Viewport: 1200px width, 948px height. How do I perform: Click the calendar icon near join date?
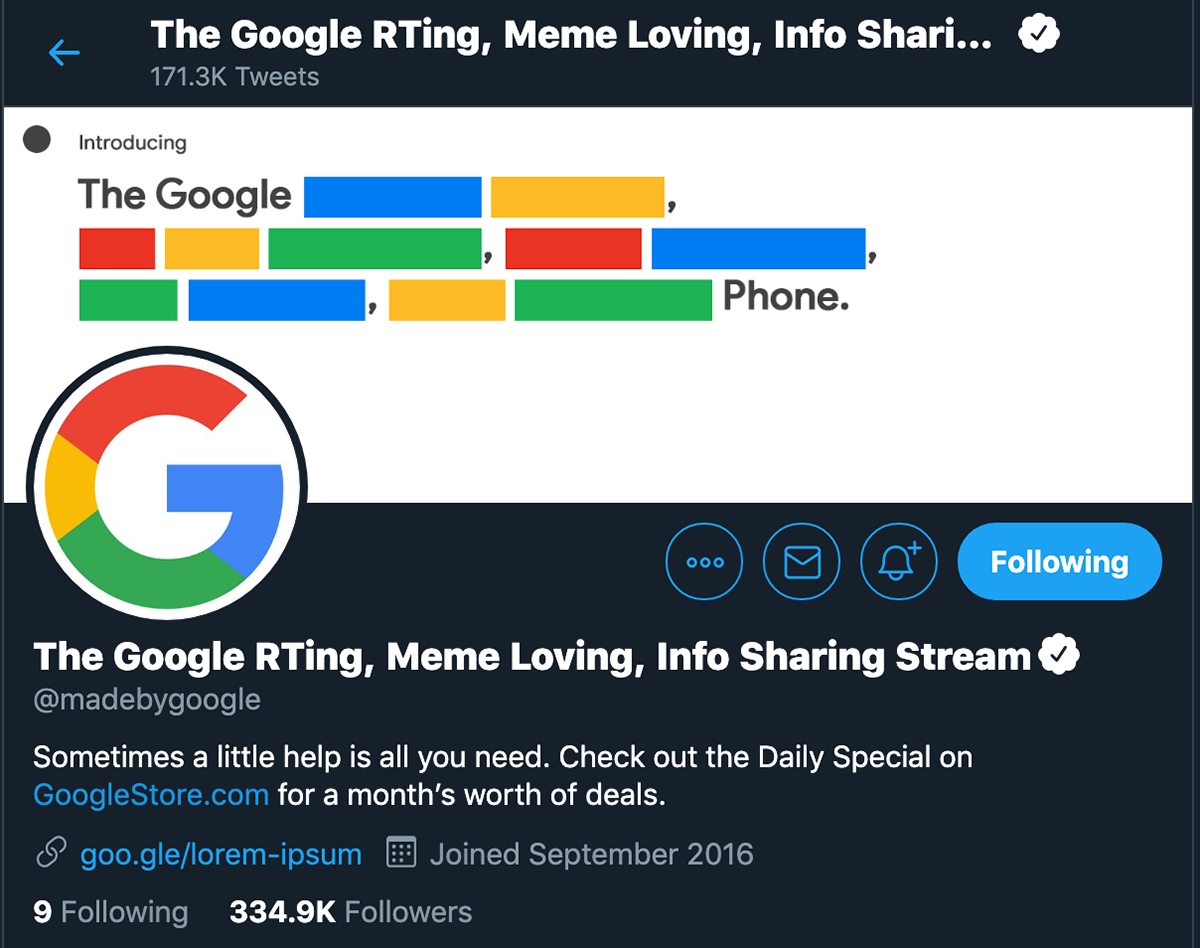(401, 854)
